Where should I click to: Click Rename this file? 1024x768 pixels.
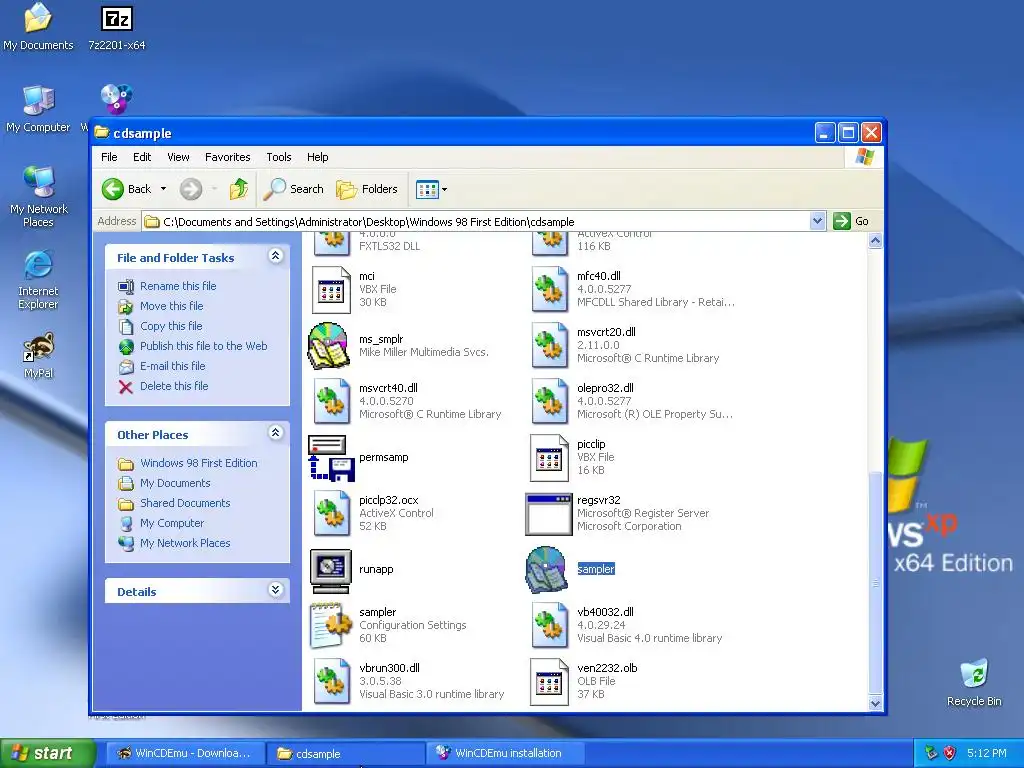click(x=178, y=286)
